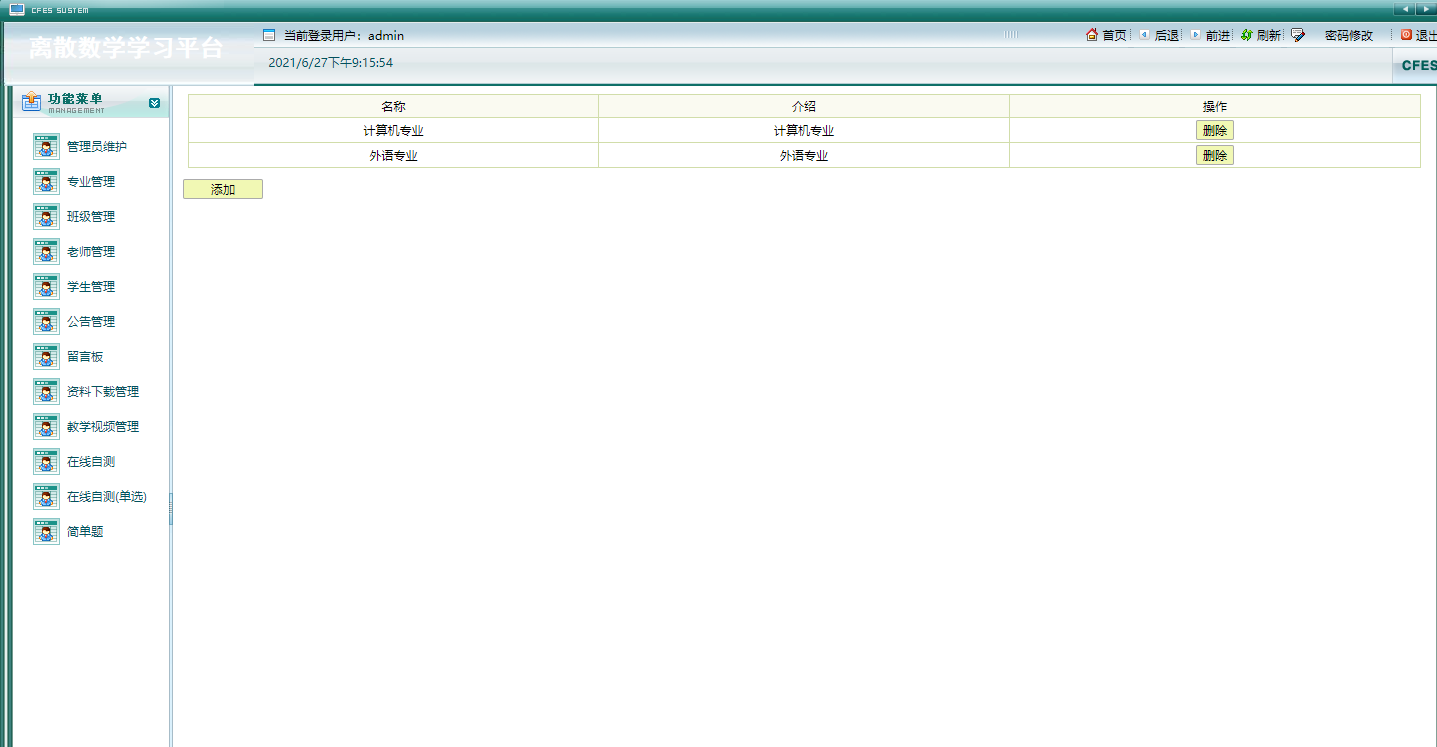Click the window icon before 当前登录用户
Image resolution: width=1437 pixels, height=747 pixels.
pos(269,35)
